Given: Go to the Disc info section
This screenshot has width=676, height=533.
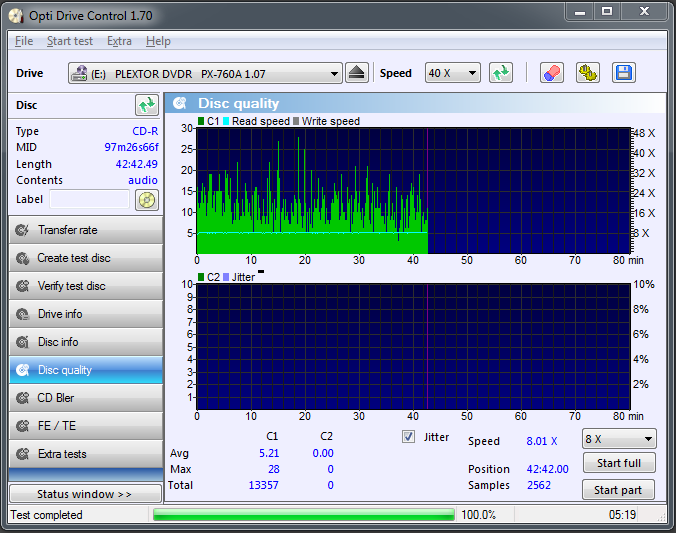Looking at the screenshot, I should pos(86,342).
